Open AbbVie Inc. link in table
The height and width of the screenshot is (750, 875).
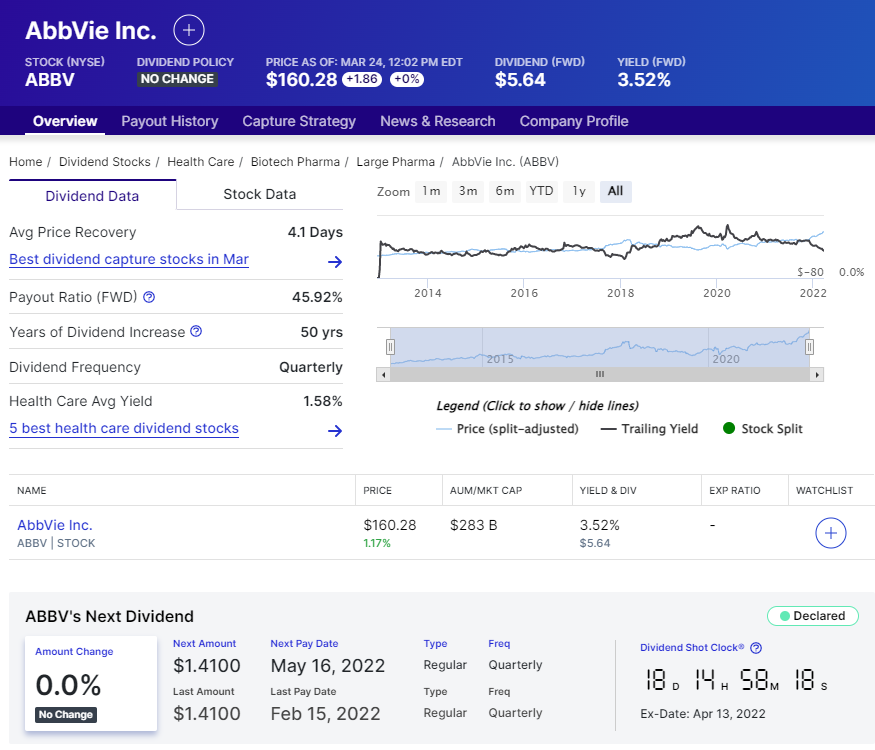[x=55, y=525]
